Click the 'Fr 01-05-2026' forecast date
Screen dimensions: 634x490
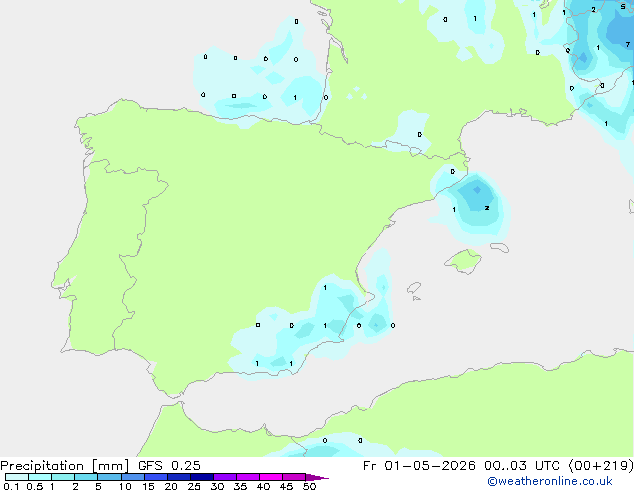419,466
